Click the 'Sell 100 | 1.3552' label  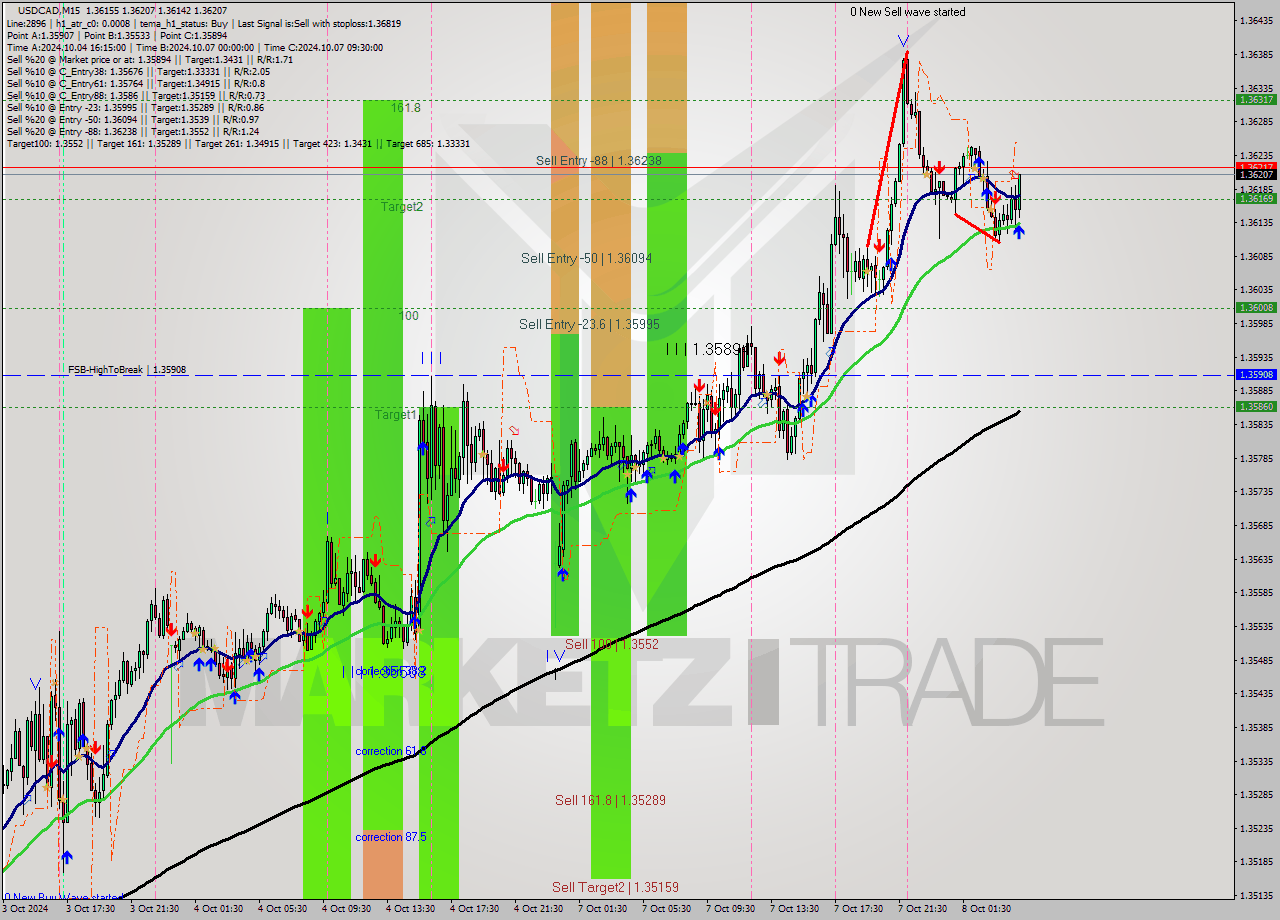pyautogui.click(x=612, y=644)
